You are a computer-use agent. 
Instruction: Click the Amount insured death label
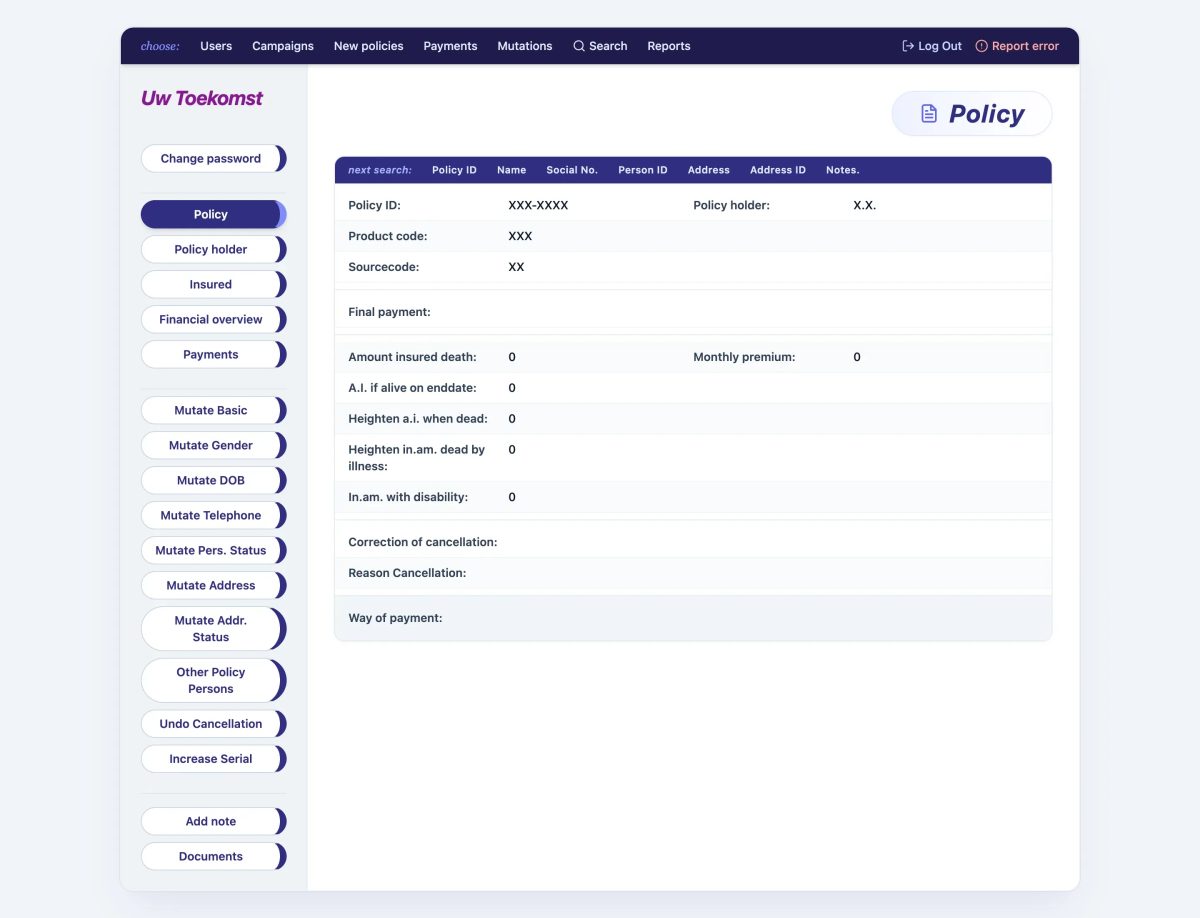coord(412,357)
